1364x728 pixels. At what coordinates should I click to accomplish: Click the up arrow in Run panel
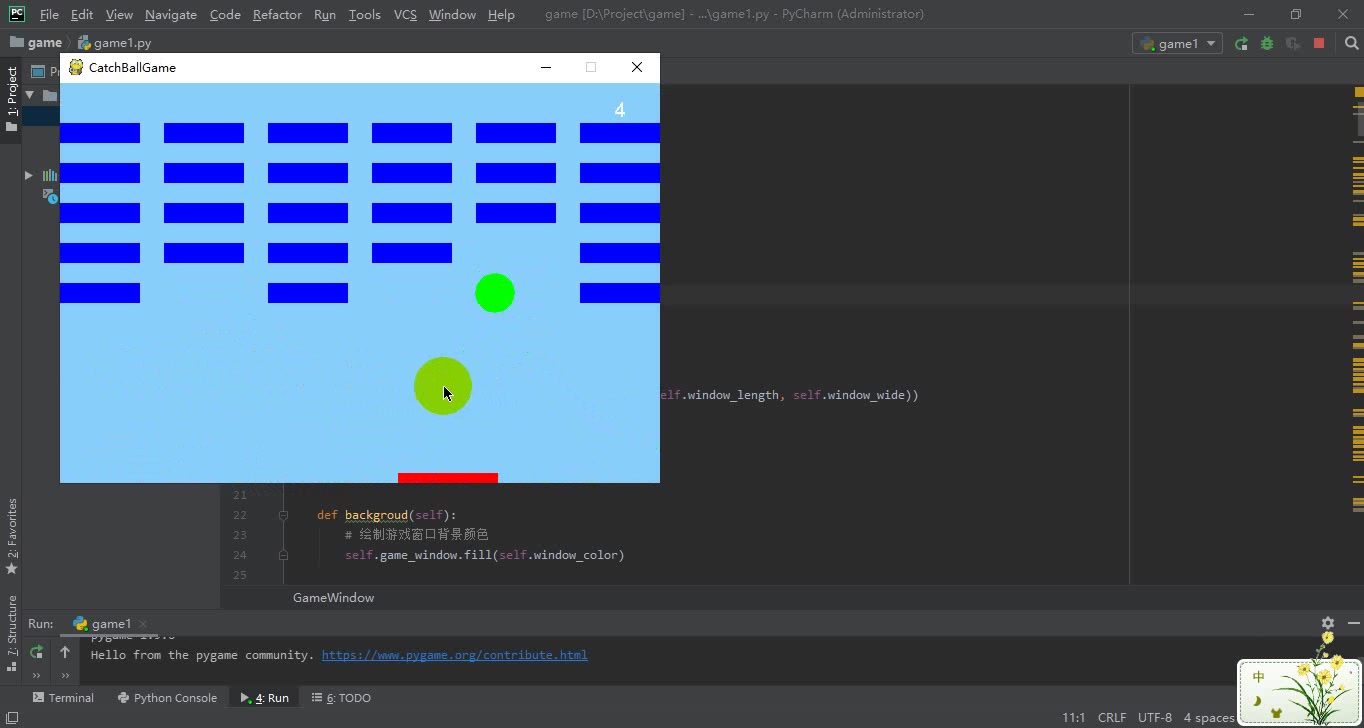[65, 652]
